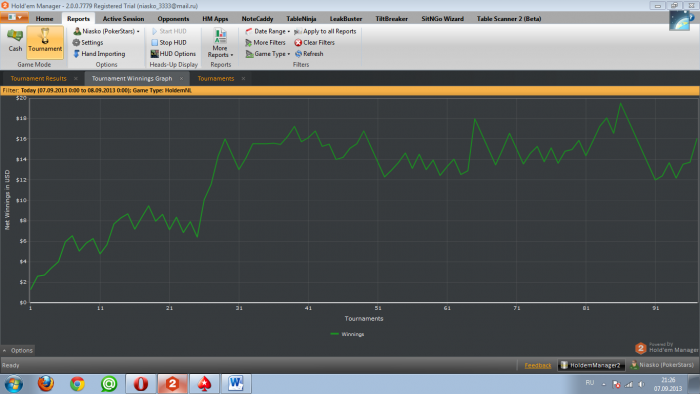The image size is (700, 394).
Task: Expand the Options panel
Action: tap(17, 350)
